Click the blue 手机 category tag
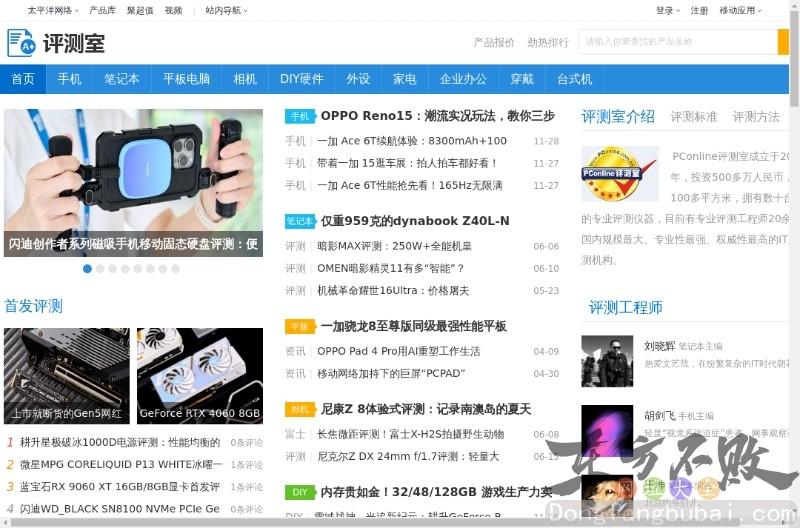The width and height of the screenshot is (800, 528). coord(299,116)
